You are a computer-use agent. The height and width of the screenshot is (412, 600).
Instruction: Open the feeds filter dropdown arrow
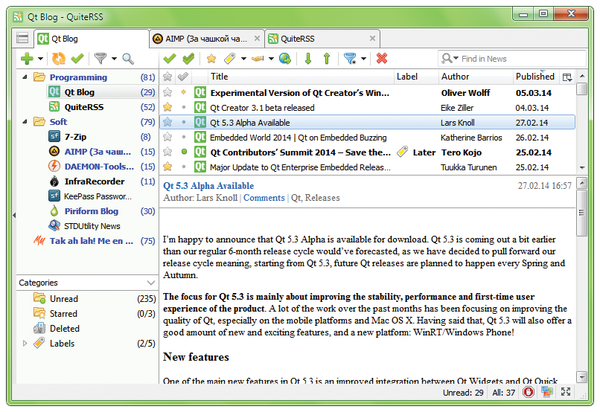(114, 59)
